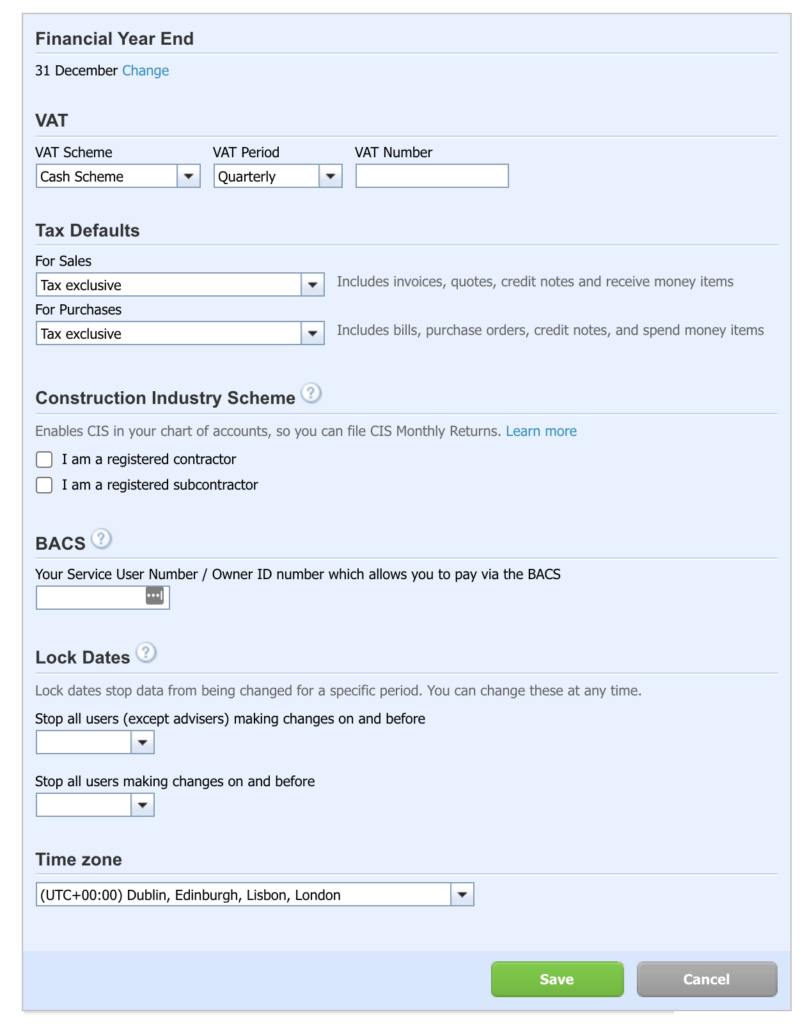Click the green Save button
This screenshot has height=1024, width=807.
tap(558, 979)
